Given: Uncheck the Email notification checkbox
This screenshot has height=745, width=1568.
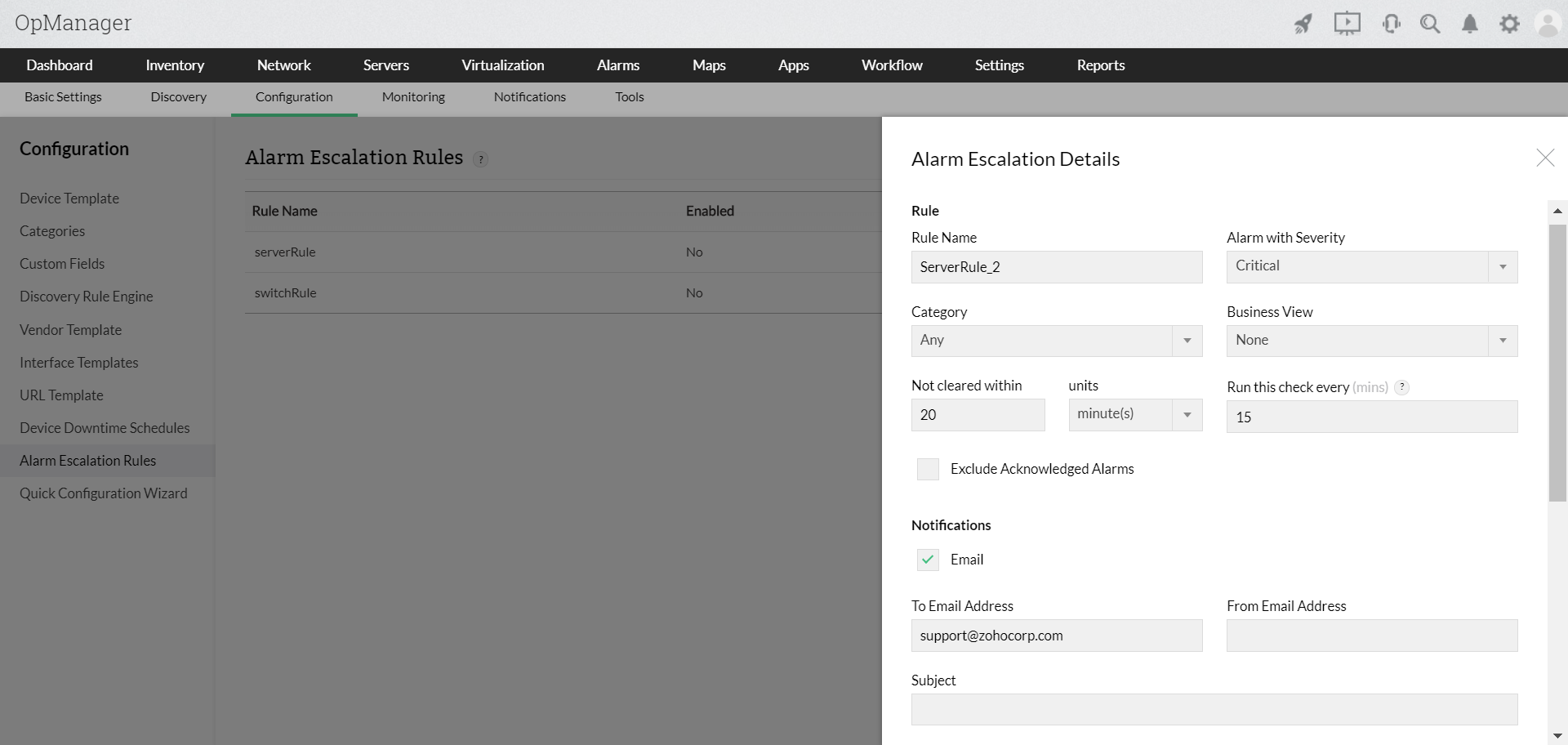Looking at the screenshot, I should [x=928, y=560].
